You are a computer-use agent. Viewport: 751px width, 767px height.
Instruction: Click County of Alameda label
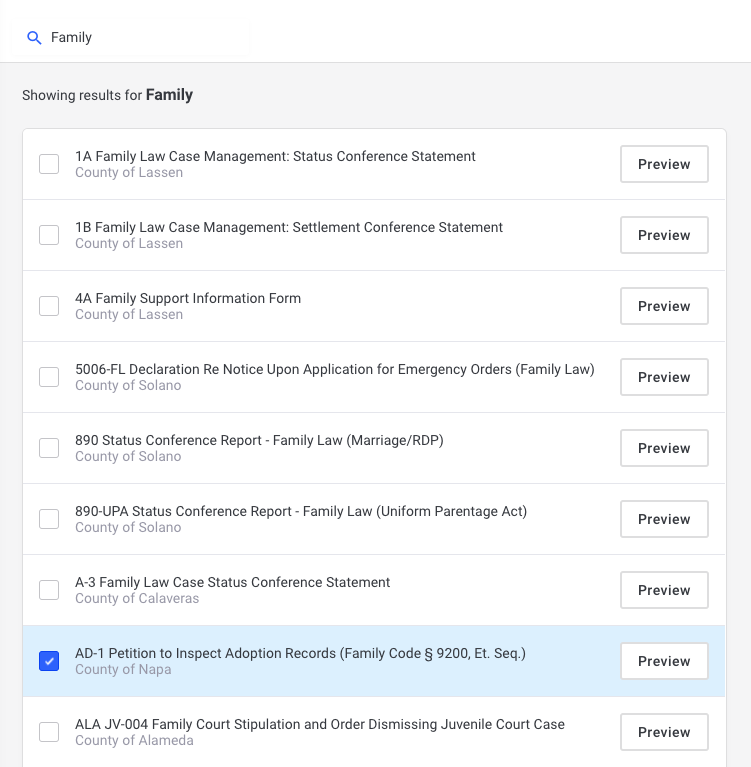pos(134,741)
